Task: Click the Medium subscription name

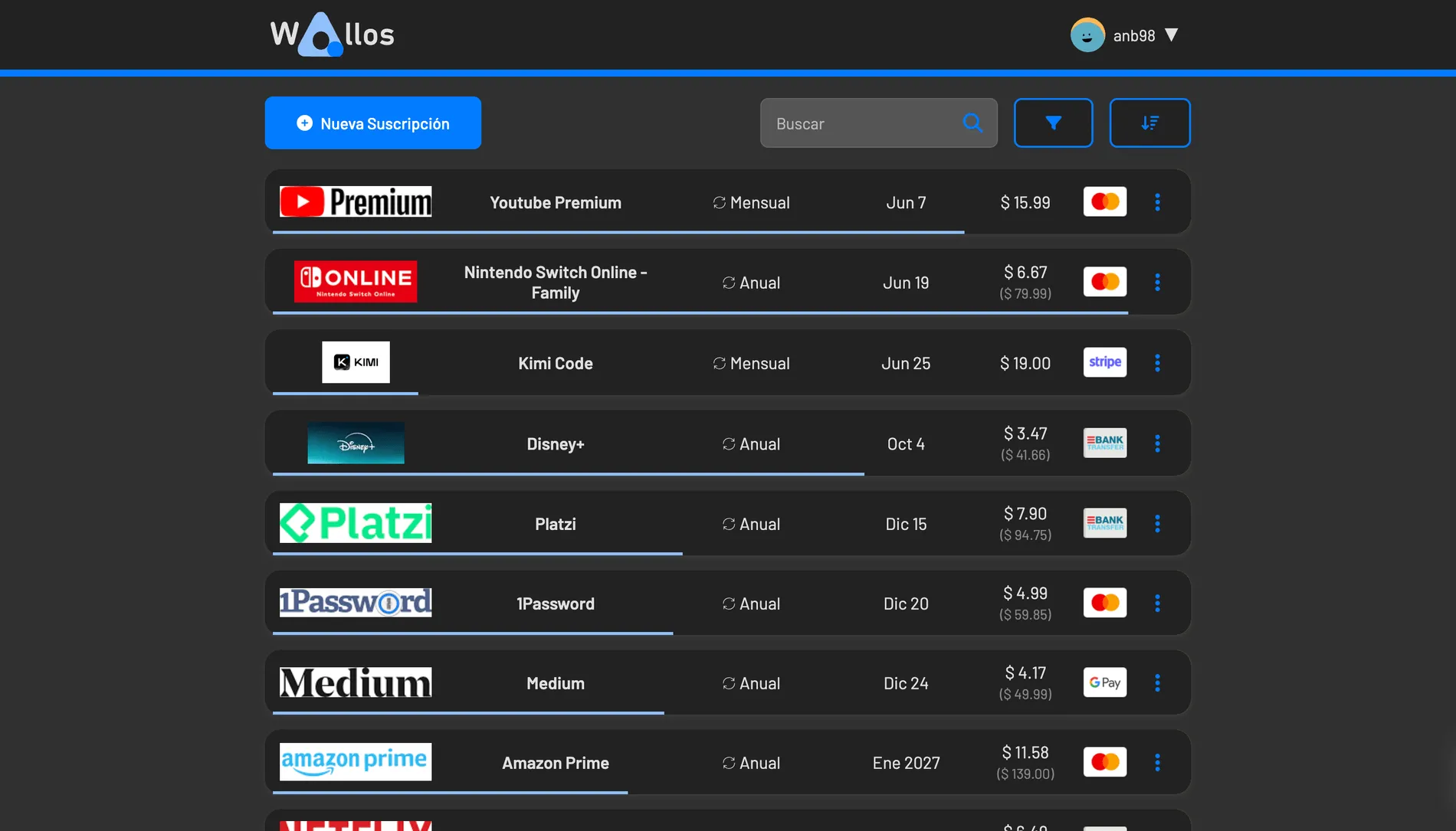Action: point(556,683)
